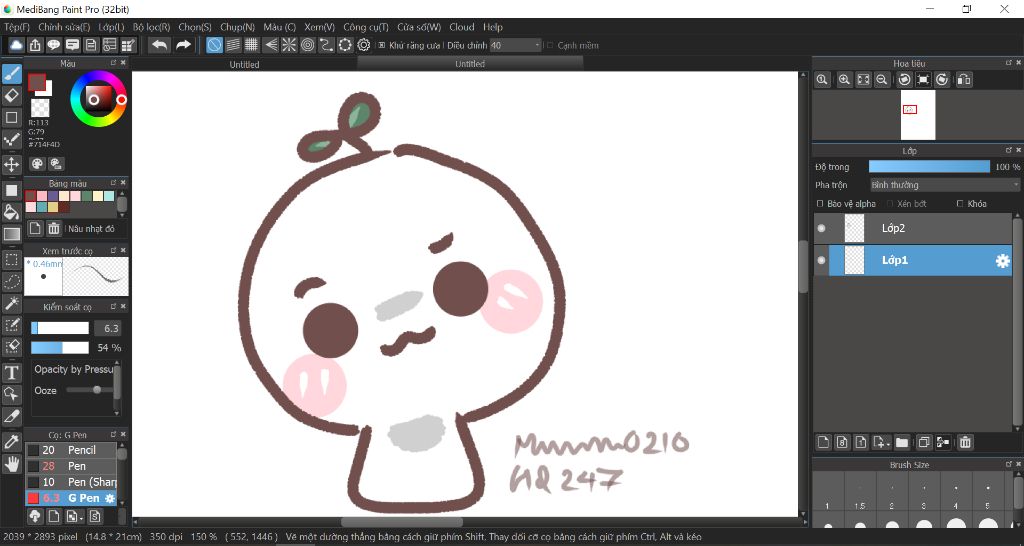Select the Bucket fill tool
This screenshot has width=1024, height=546.
click(12, 212)
